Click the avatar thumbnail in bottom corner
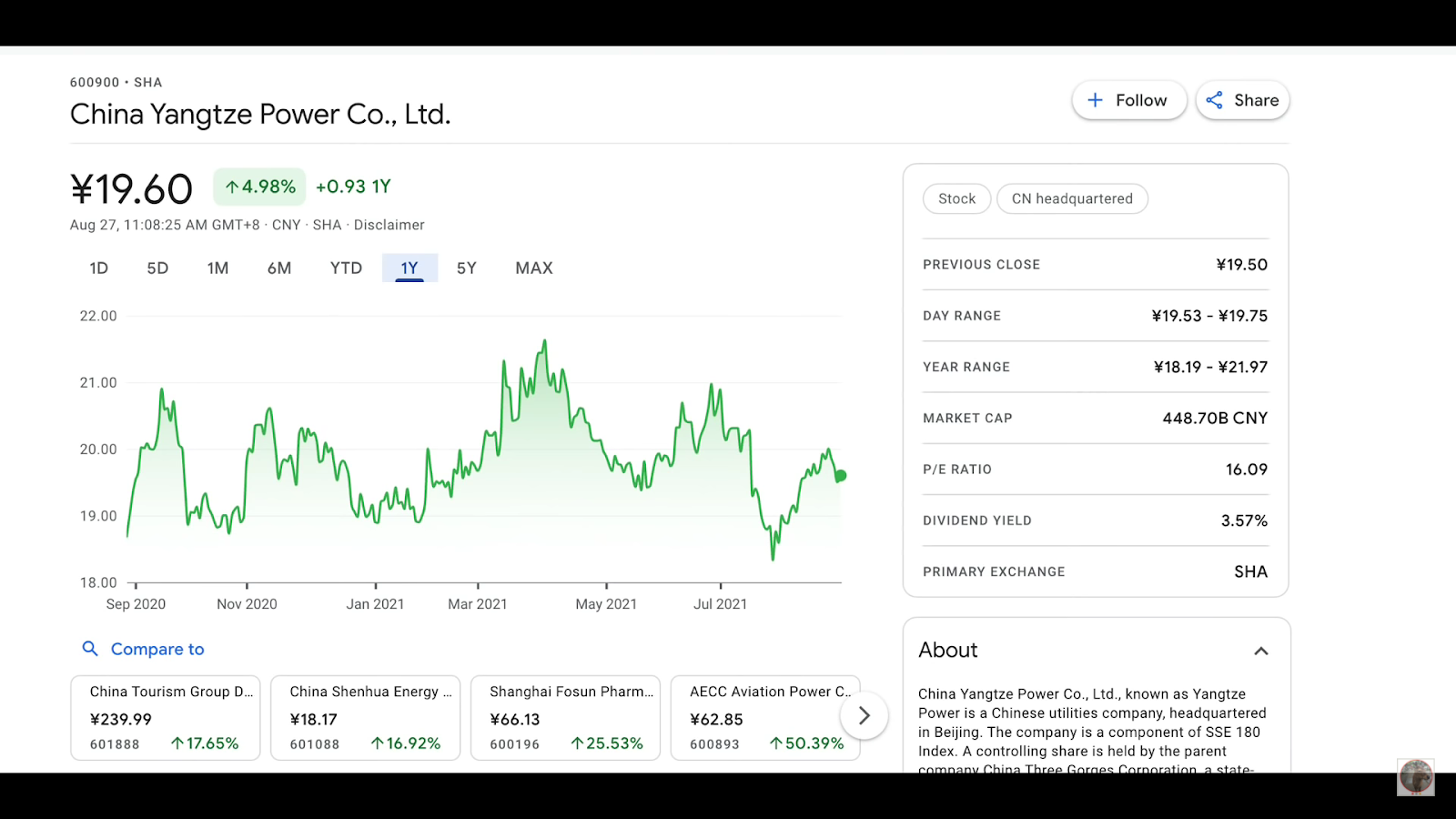 [x=1416, y=777]
